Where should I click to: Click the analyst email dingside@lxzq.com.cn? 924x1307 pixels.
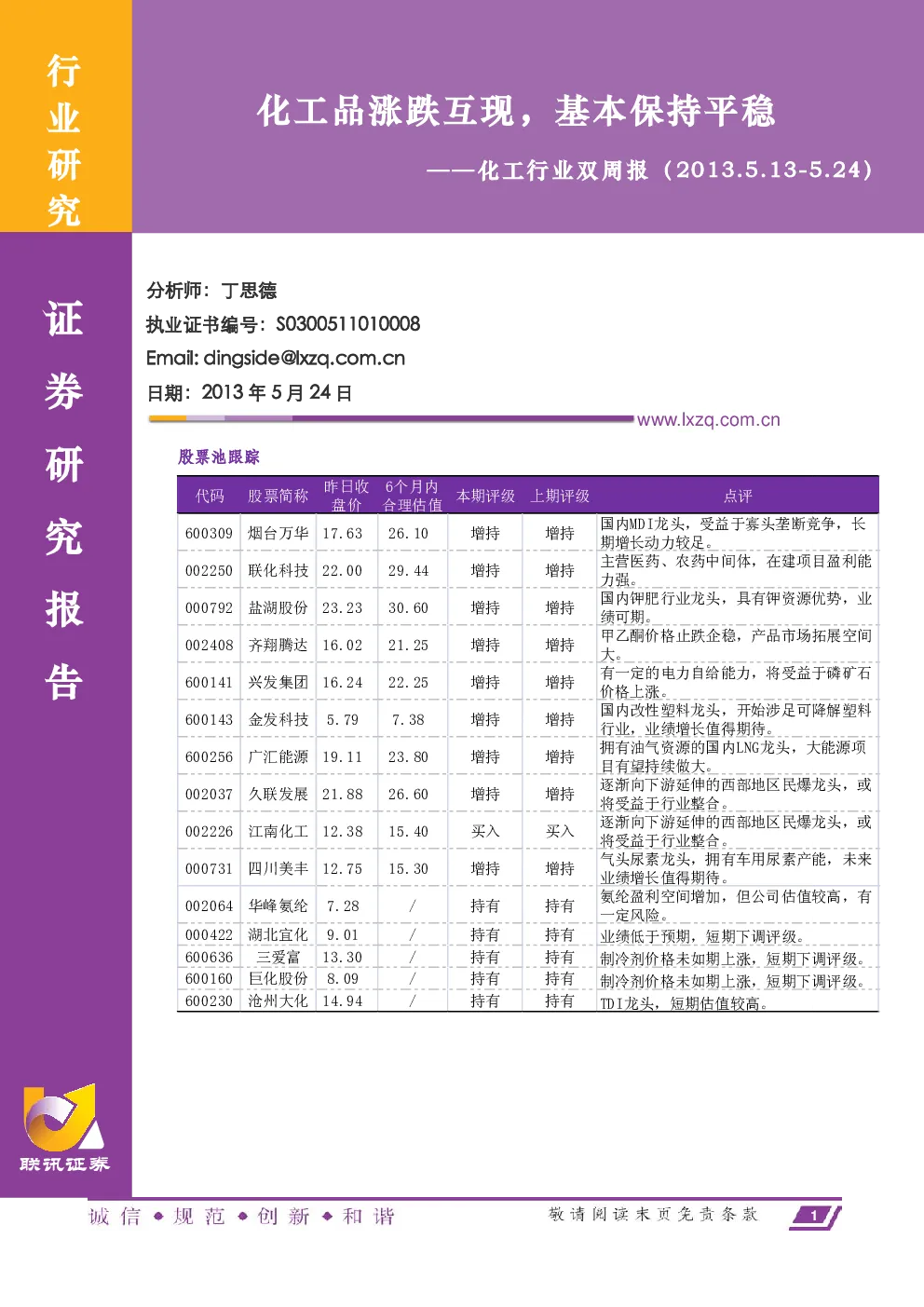(x=304, y=358)
